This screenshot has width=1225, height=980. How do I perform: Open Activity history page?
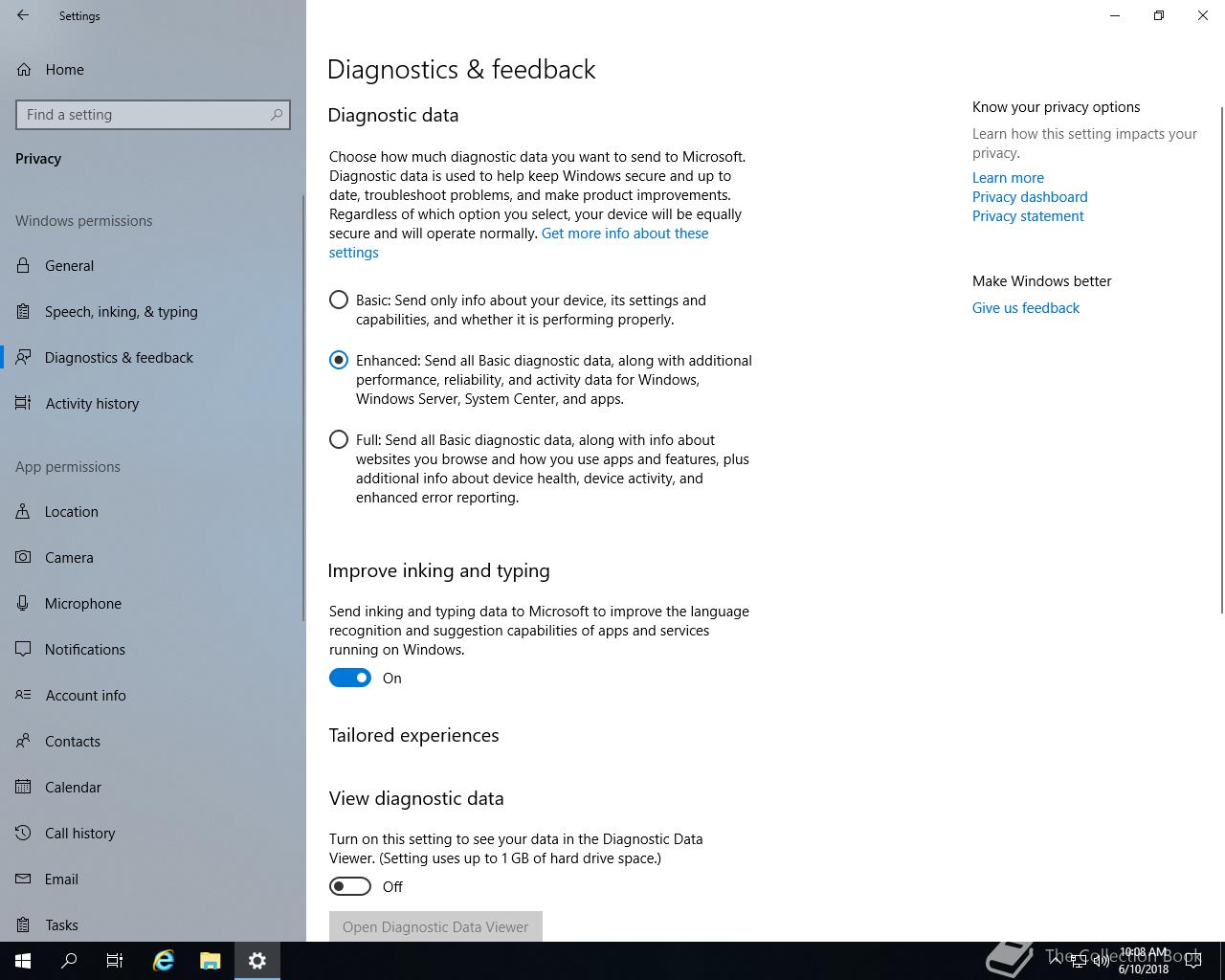[x=153, y=403]
